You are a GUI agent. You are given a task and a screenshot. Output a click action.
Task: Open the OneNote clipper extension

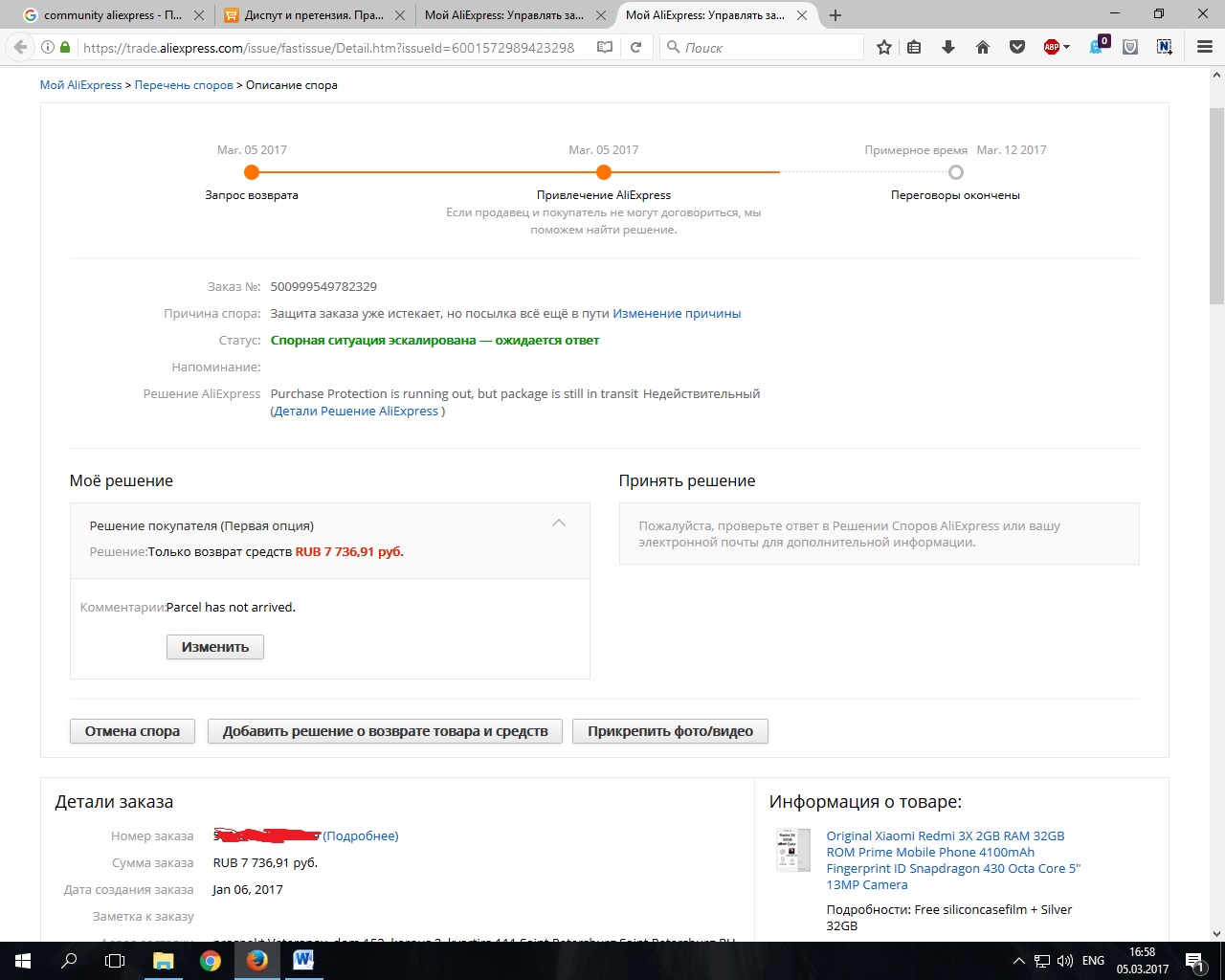point(1165,47)
